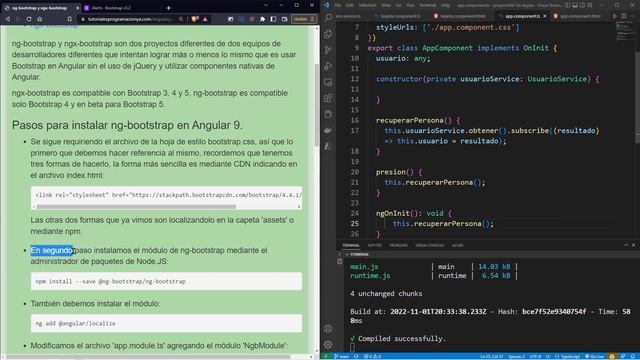The width and height of the screenshot is (640, 360).
Task: Toggle the bottom panel layout icon
Action: click(x=575, y=5)
